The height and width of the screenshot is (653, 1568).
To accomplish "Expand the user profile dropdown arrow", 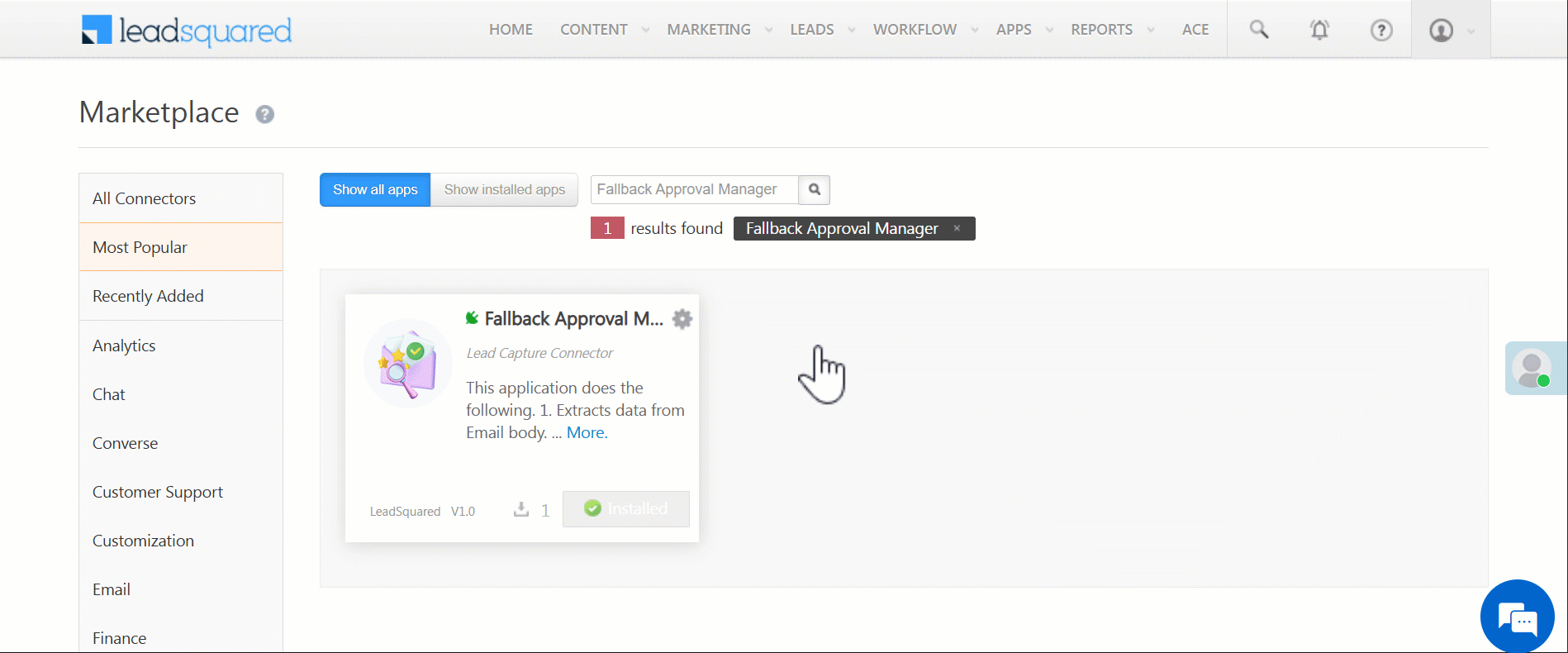I will point(1471,31).
